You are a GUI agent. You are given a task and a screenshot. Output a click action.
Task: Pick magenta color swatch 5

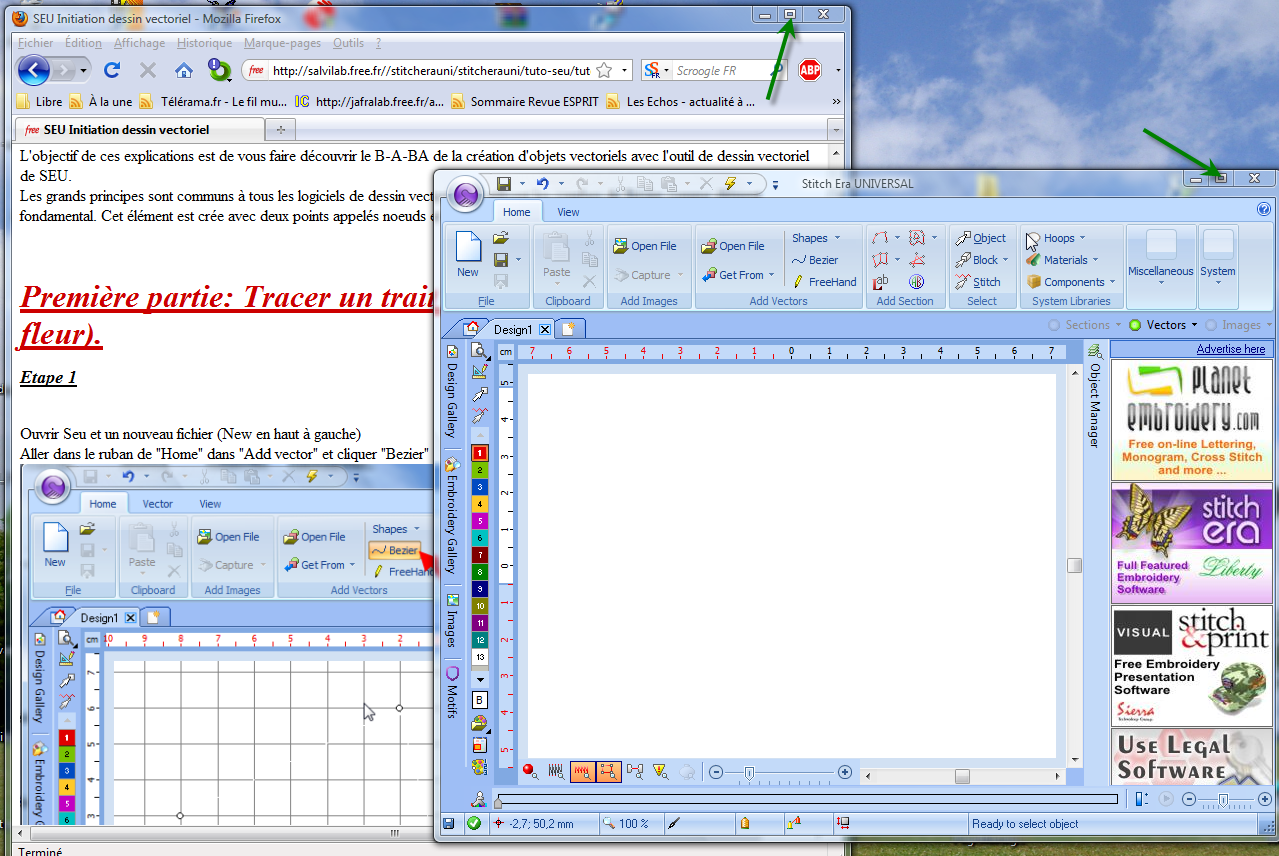(480, 520)
